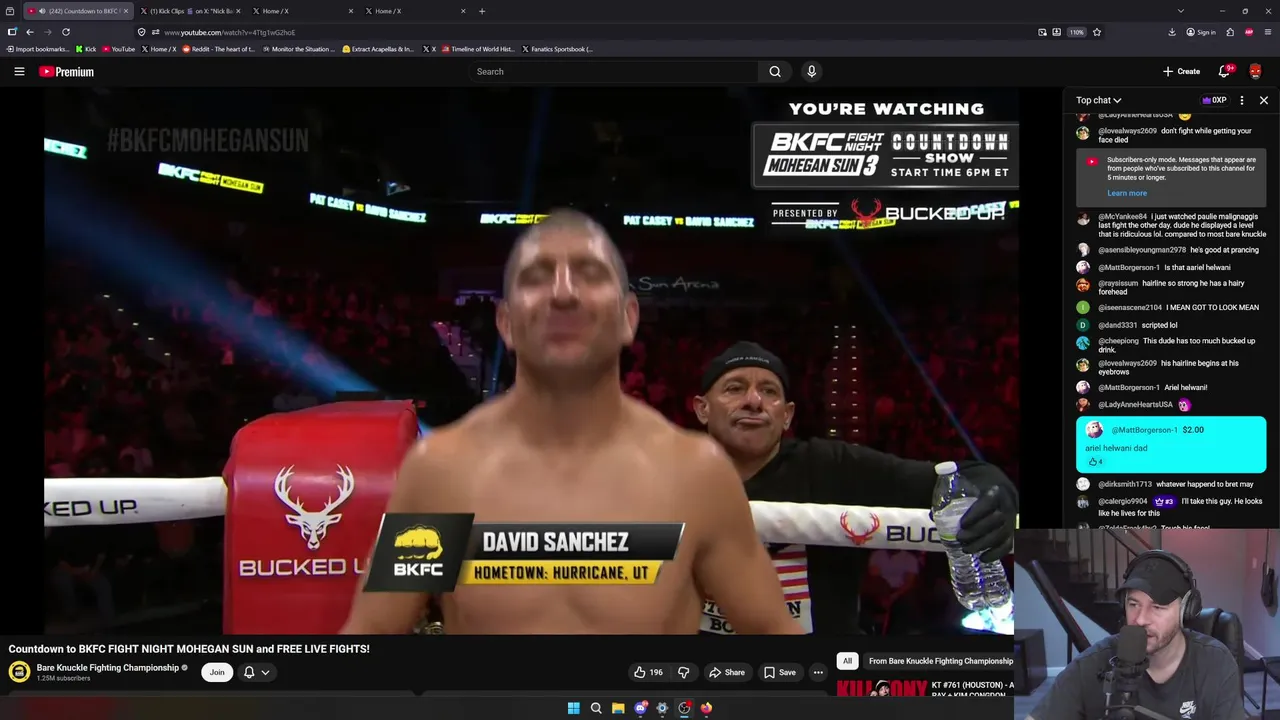Open the Windows Start button

click(x=574, y=708)
